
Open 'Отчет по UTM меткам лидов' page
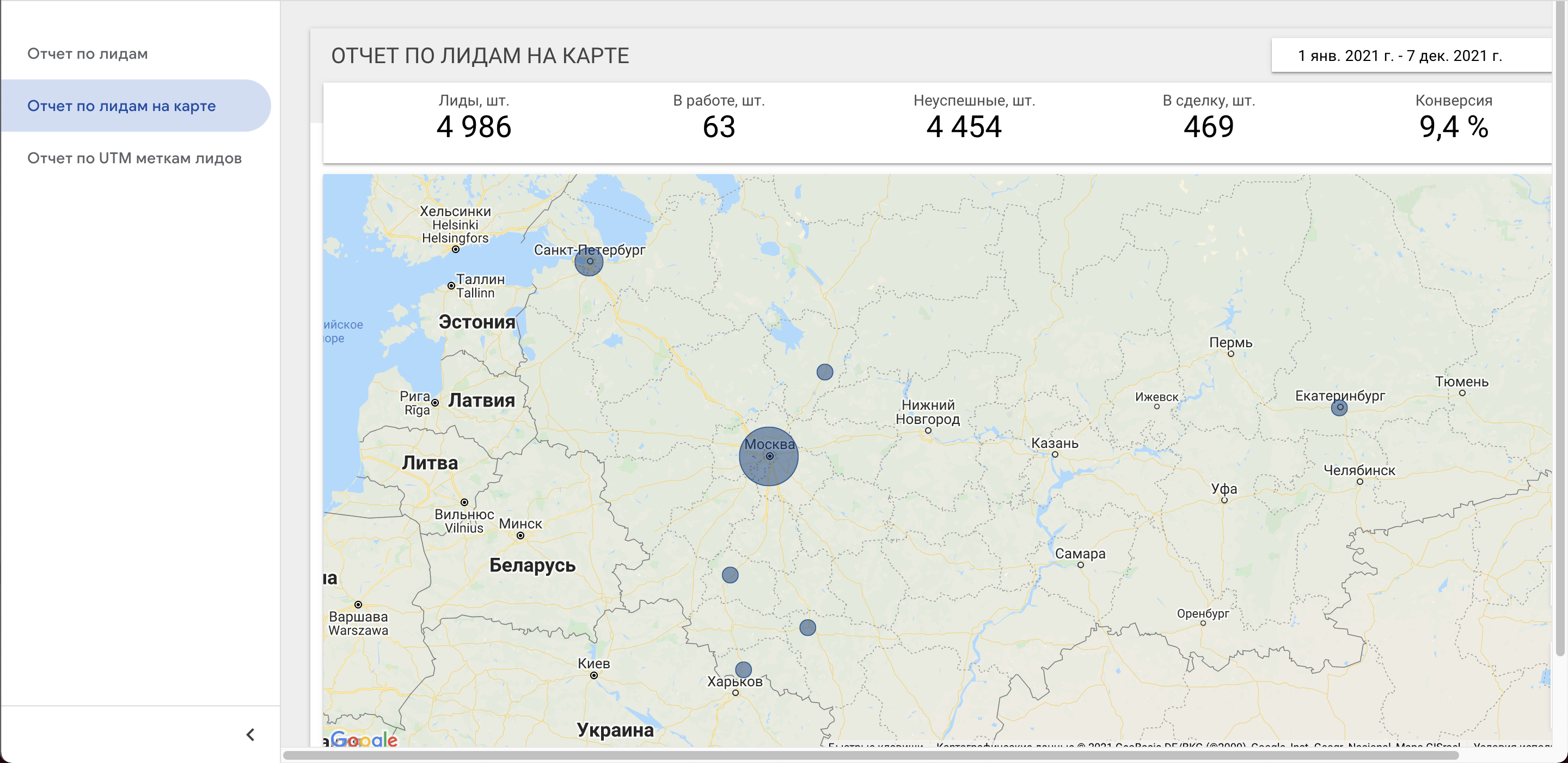(x=134, y=158)
